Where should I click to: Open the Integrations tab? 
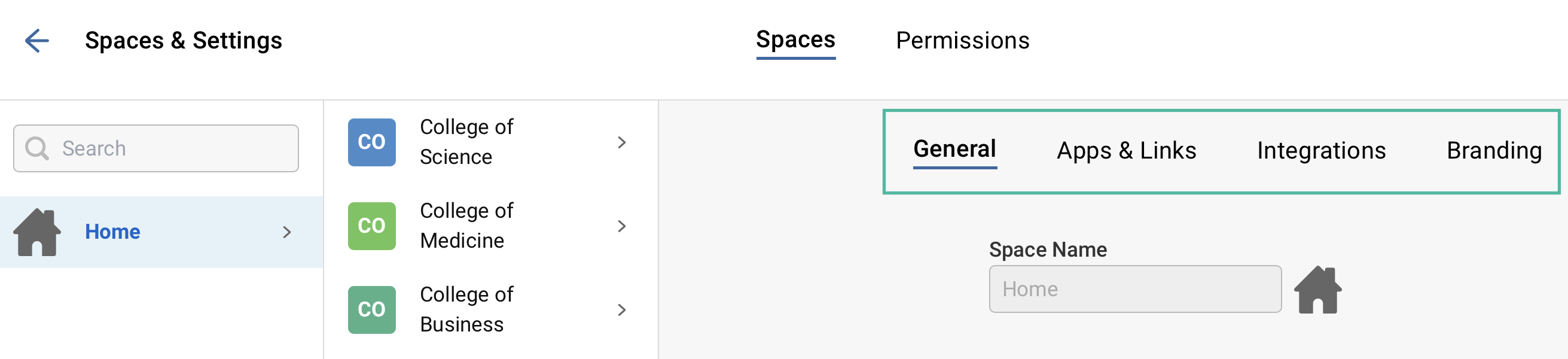point(1321,150)
